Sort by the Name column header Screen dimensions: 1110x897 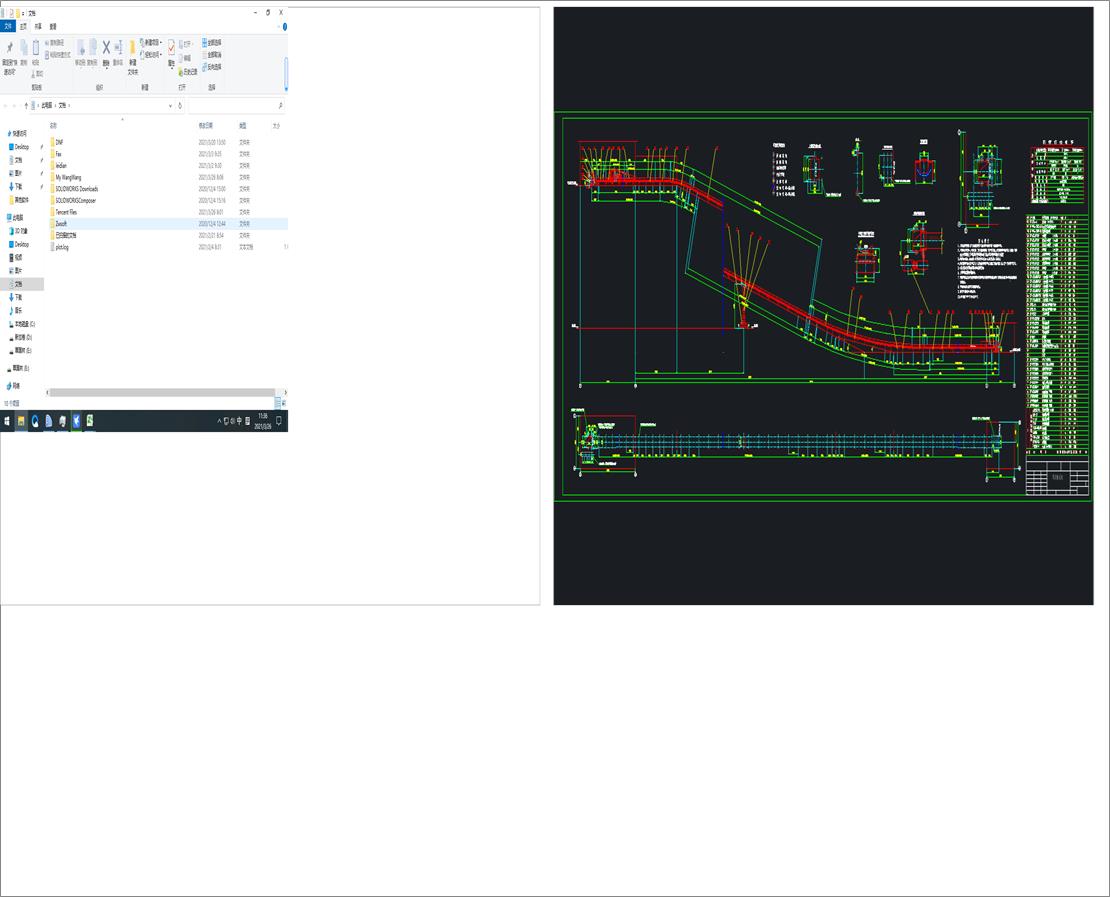[x=53, y=126]
